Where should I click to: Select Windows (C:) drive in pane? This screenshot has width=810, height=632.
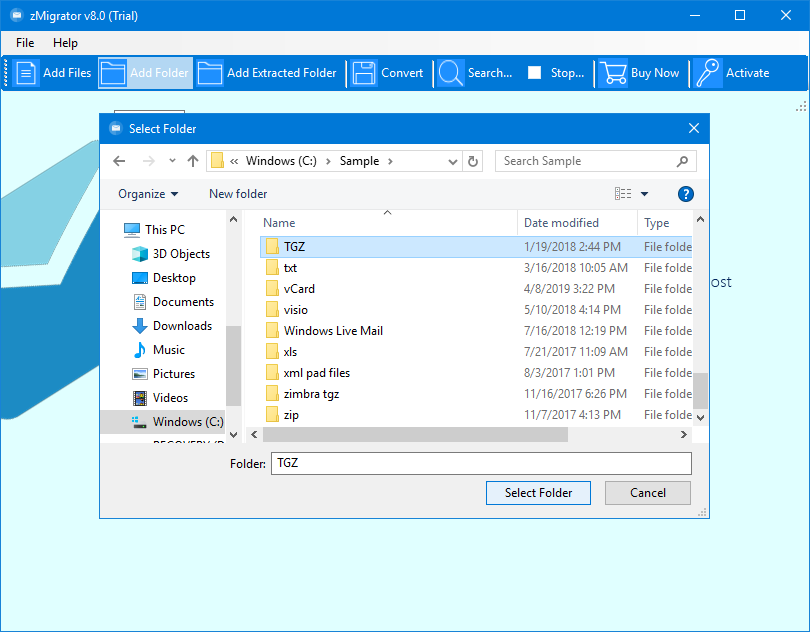163,422
